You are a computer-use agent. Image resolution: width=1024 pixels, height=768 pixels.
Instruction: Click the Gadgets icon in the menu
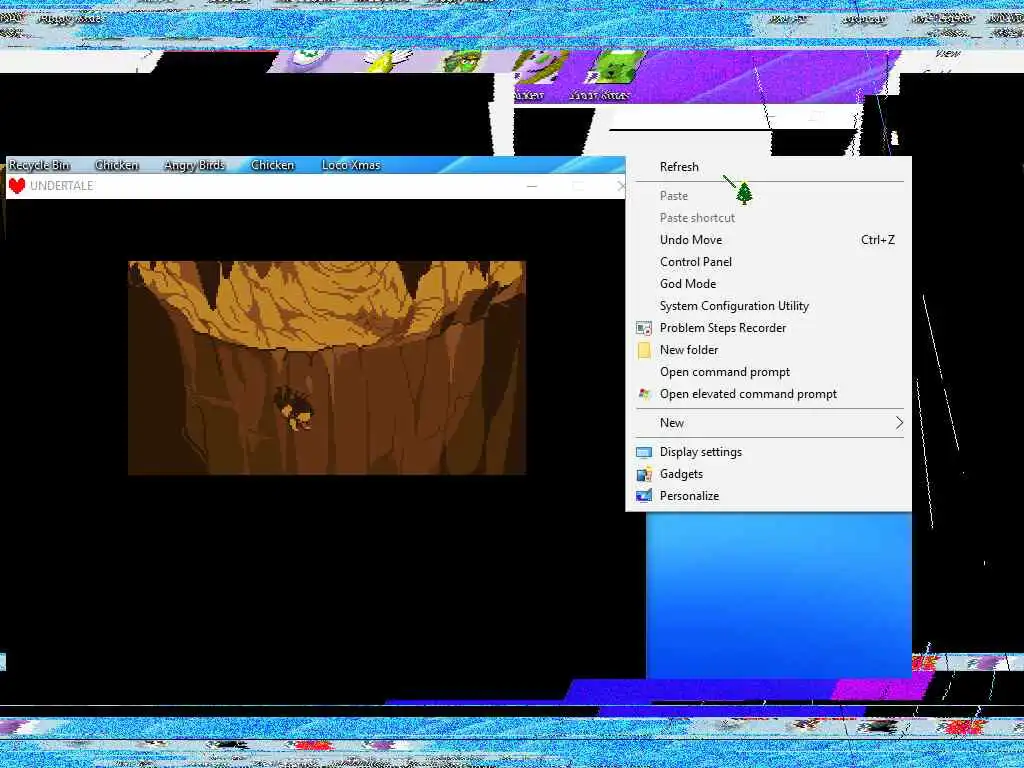pos(644,474)
